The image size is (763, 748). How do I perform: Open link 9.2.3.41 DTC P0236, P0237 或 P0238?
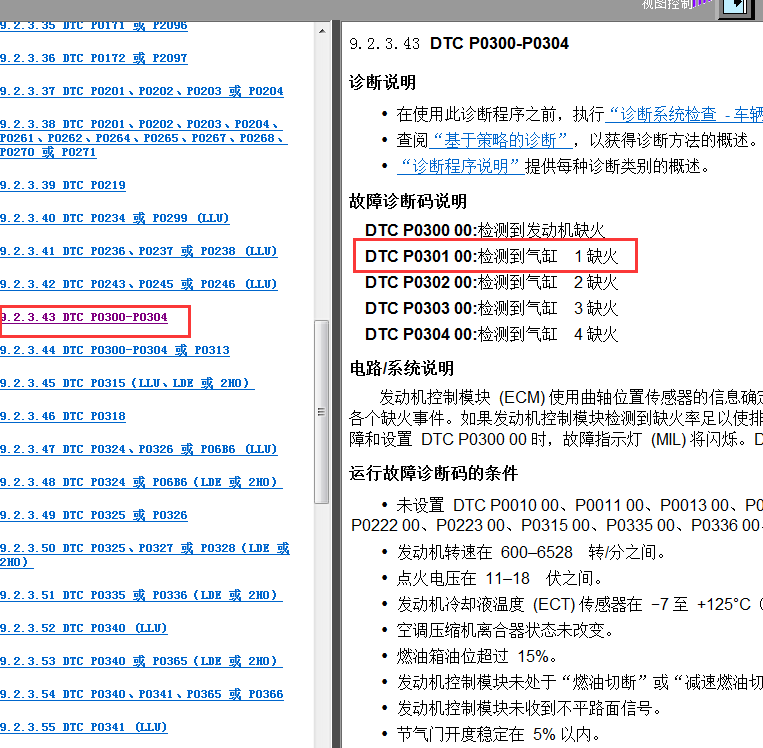coord(139,251)
